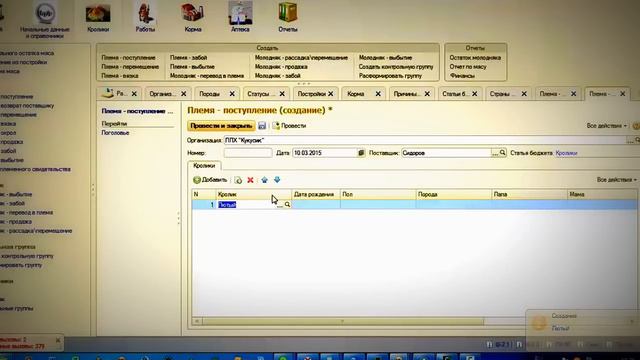Close the Организ... tab with its X
640x360 pixels.
coord(184,94)
